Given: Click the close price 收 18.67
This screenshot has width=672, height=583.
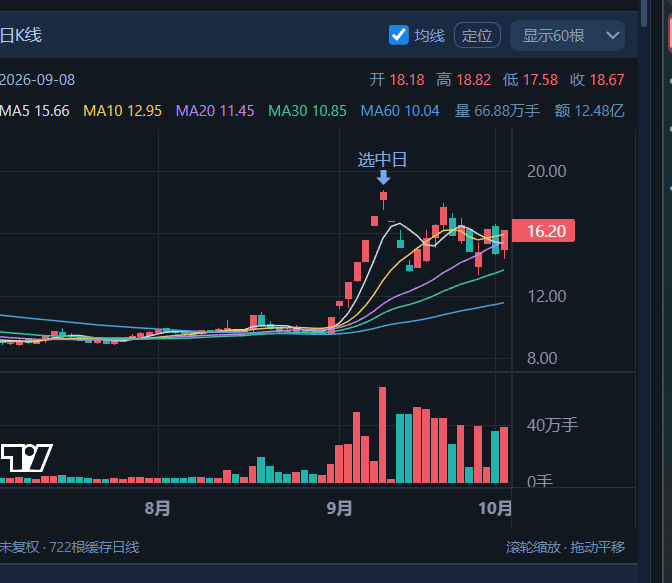Looking at the screenshot, I should 597,80.
